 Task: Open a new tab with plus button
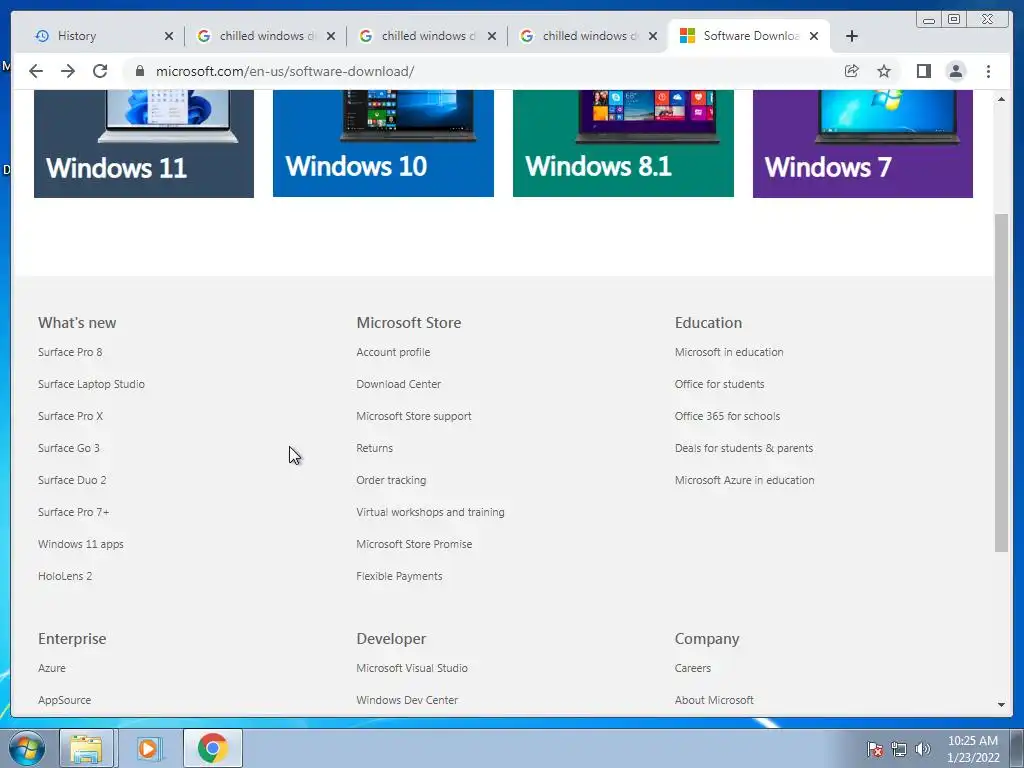(x=852, y=36)
